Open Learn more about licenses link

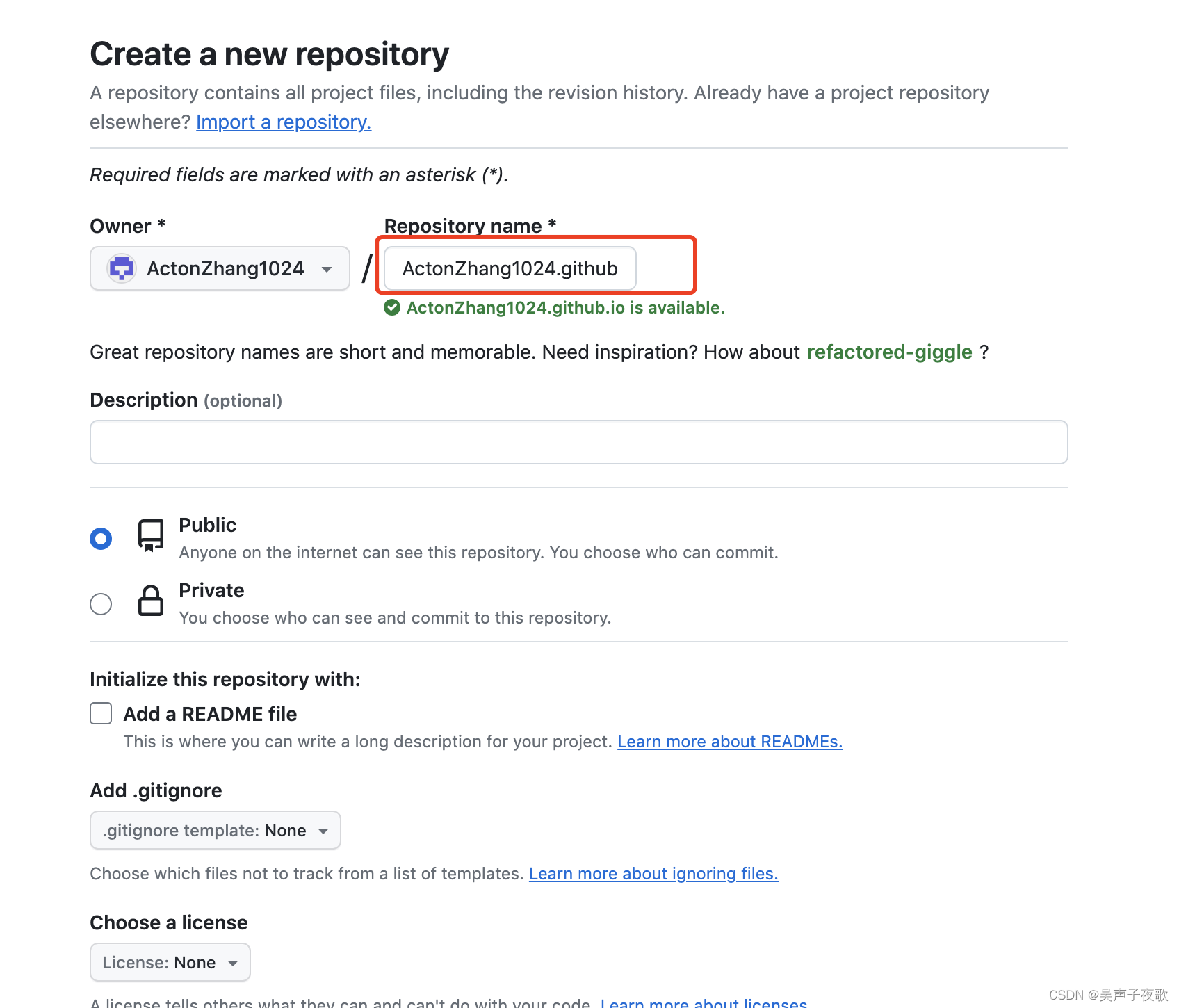[704, 1002]
